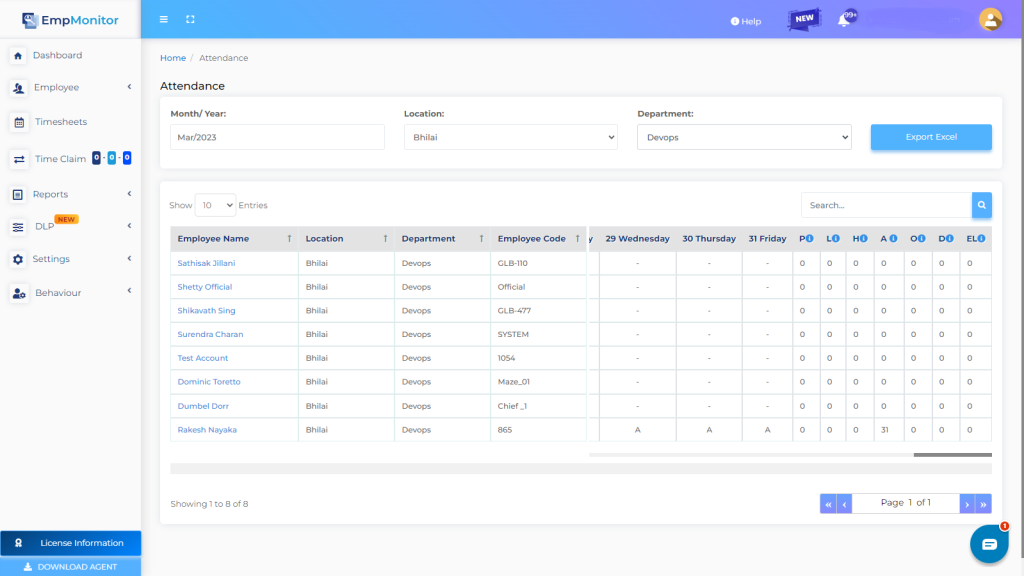Go to the previous page
This screenshot has height=576, width=1024.
click(844, 504)
